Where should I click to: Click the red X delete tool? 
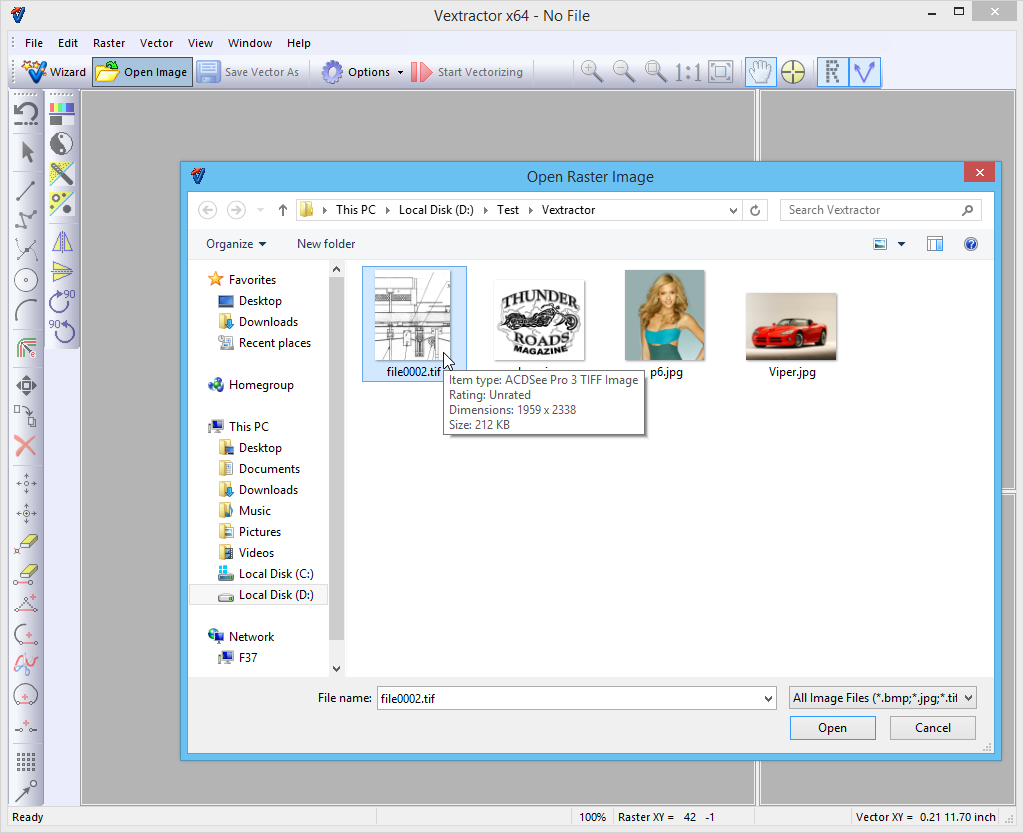[27, 446]
